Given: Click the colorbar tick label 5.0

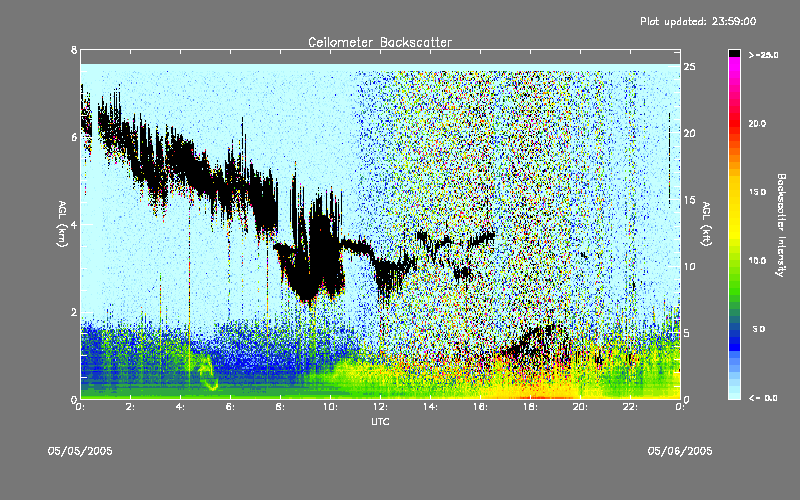Looking at the screenshot, I should click(759, 329).
